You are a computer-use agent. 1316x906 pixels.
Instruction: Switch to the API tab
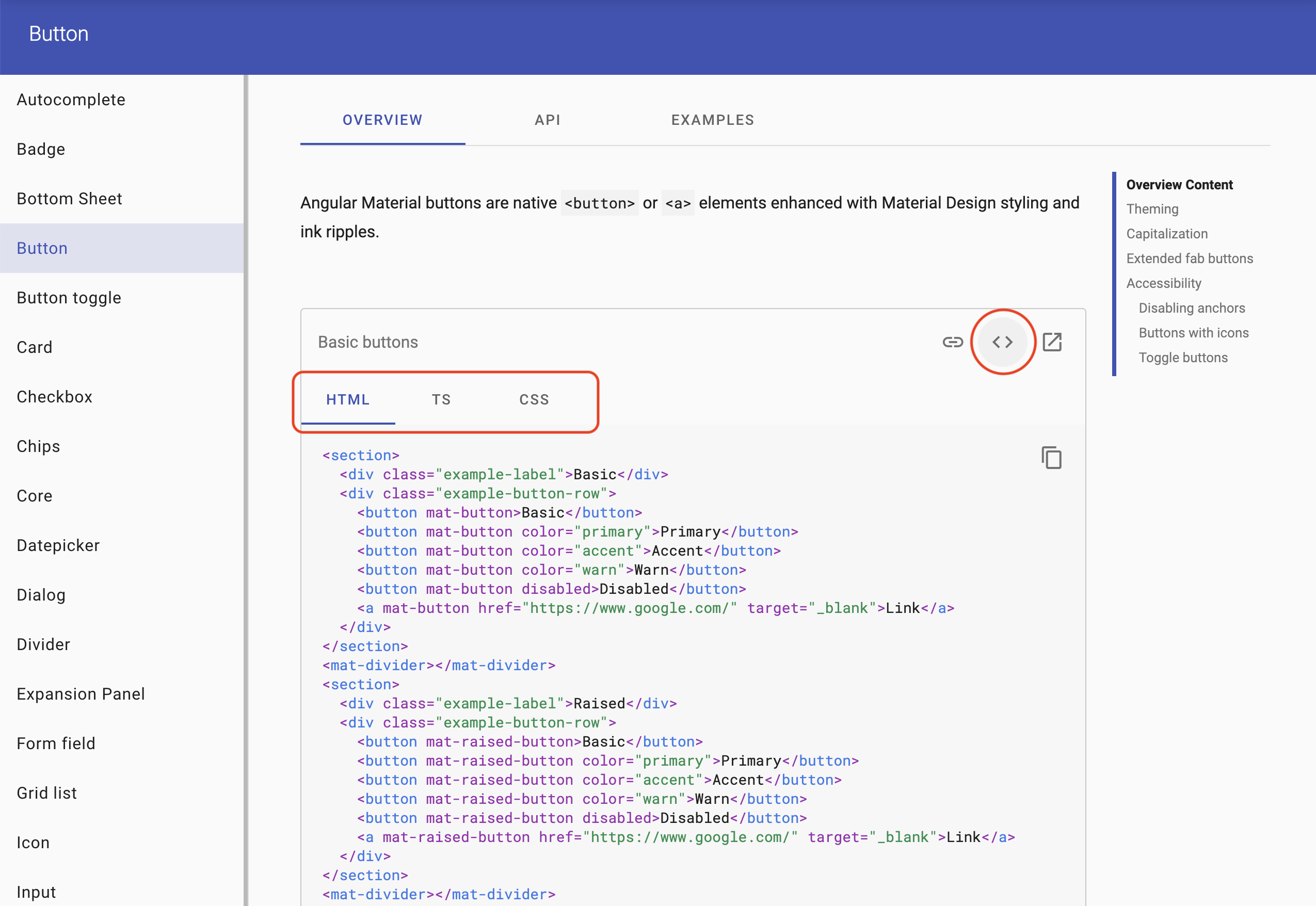pos(547,120)
